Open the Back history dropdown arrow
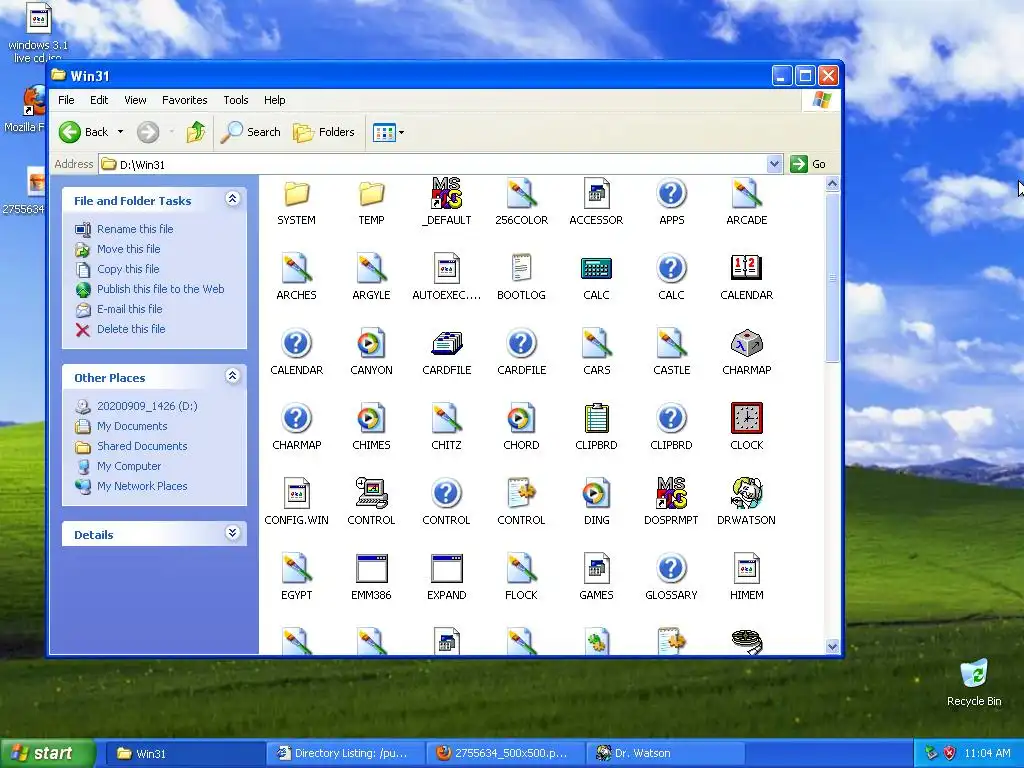1024x768 pixels. (120, 132)
